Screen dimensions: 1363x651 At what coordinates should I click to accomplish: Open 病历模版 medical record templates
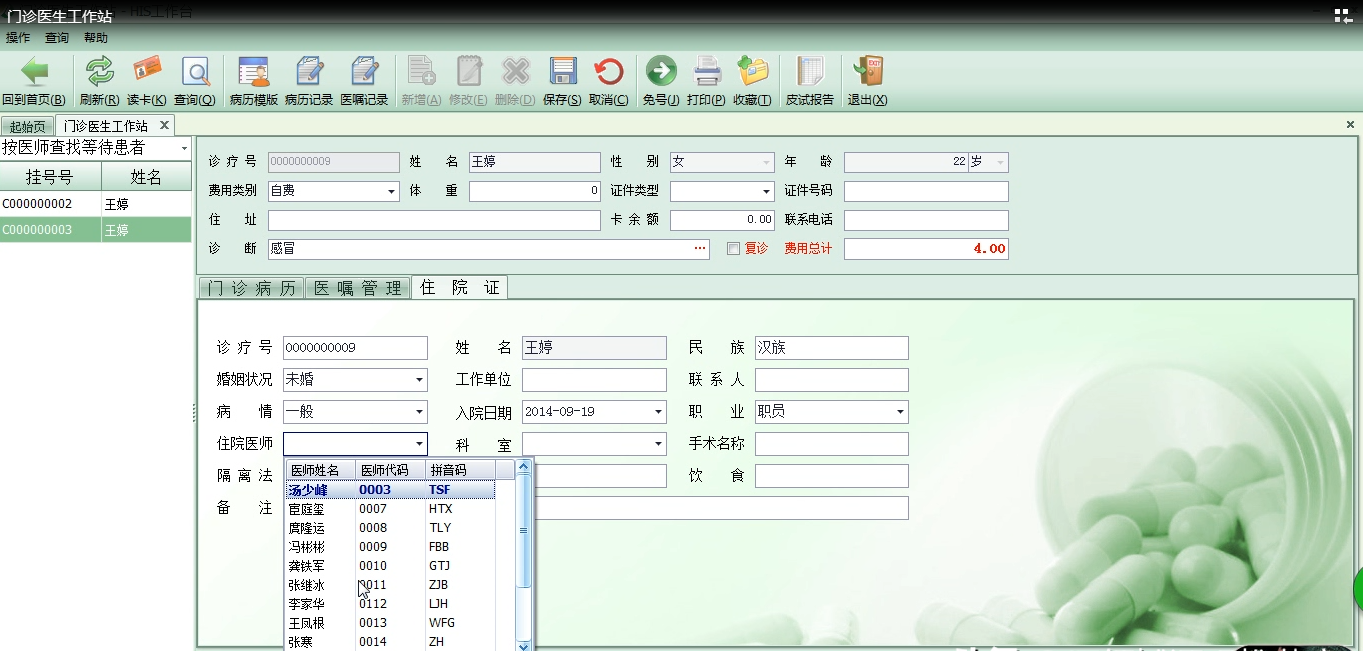pyautogui.click(x=253, y=81)
